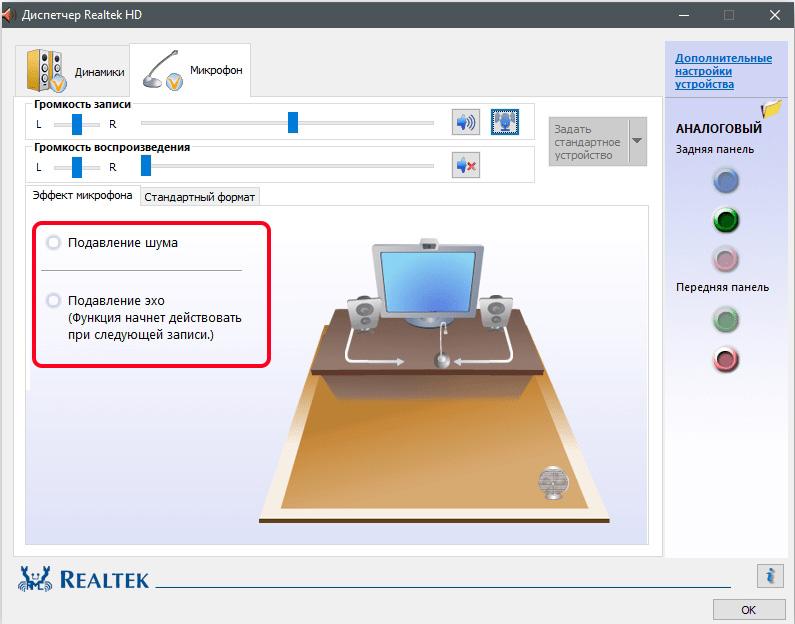Open the Эффект микрофона sub-tab
Screen dimensions: 795x624
coord(82,195)
